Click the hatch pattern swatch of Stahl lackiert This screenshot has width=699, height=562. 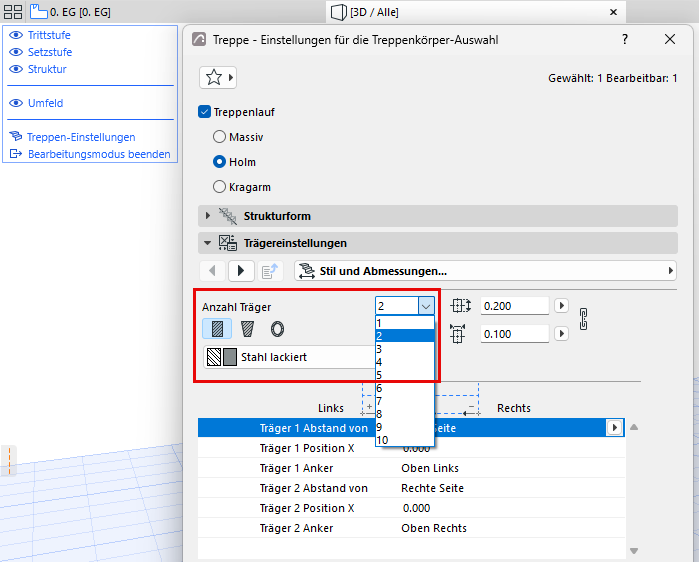point(214,357)
